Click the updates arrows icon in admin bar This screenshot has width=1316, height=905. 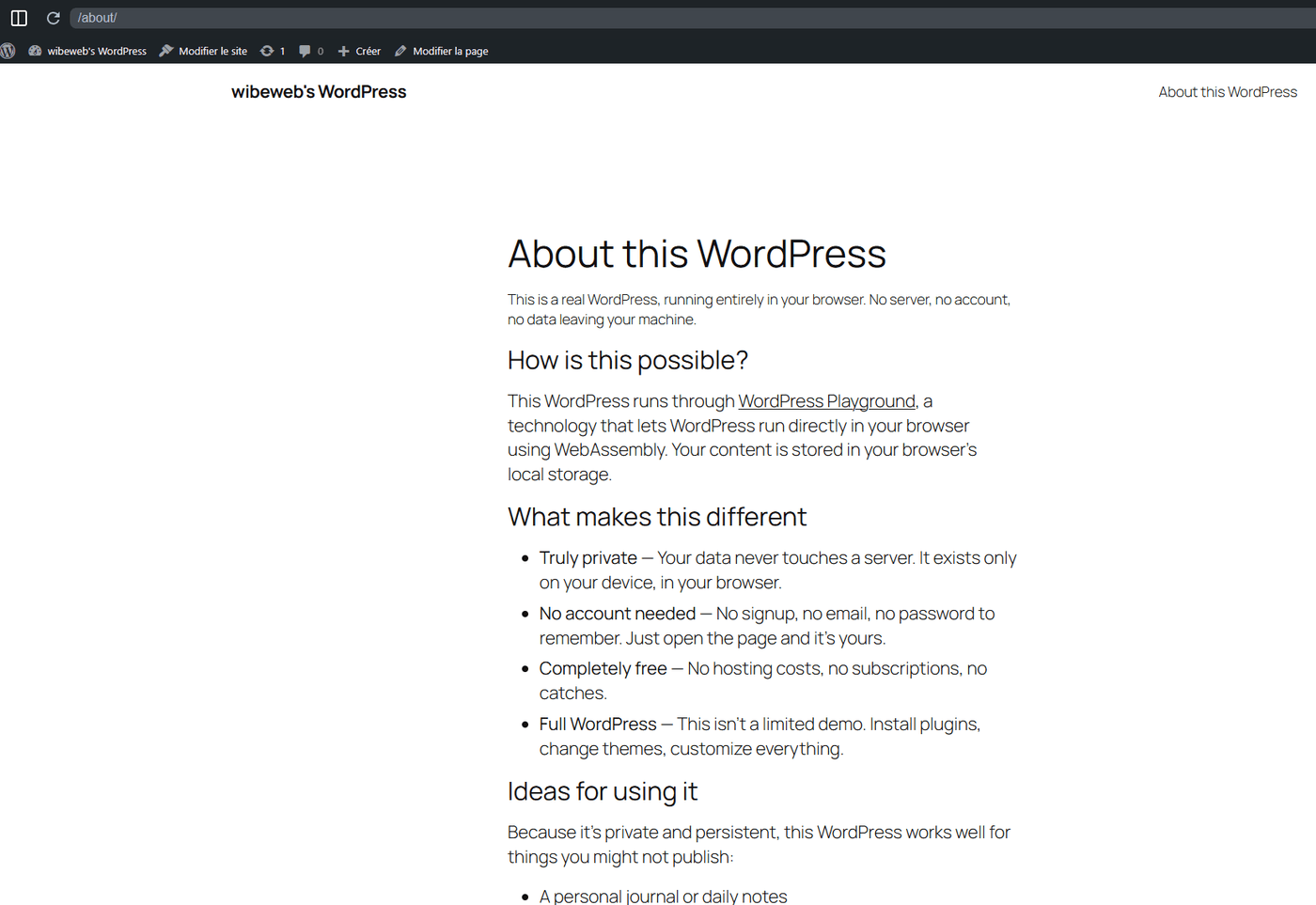pos(268,51)
